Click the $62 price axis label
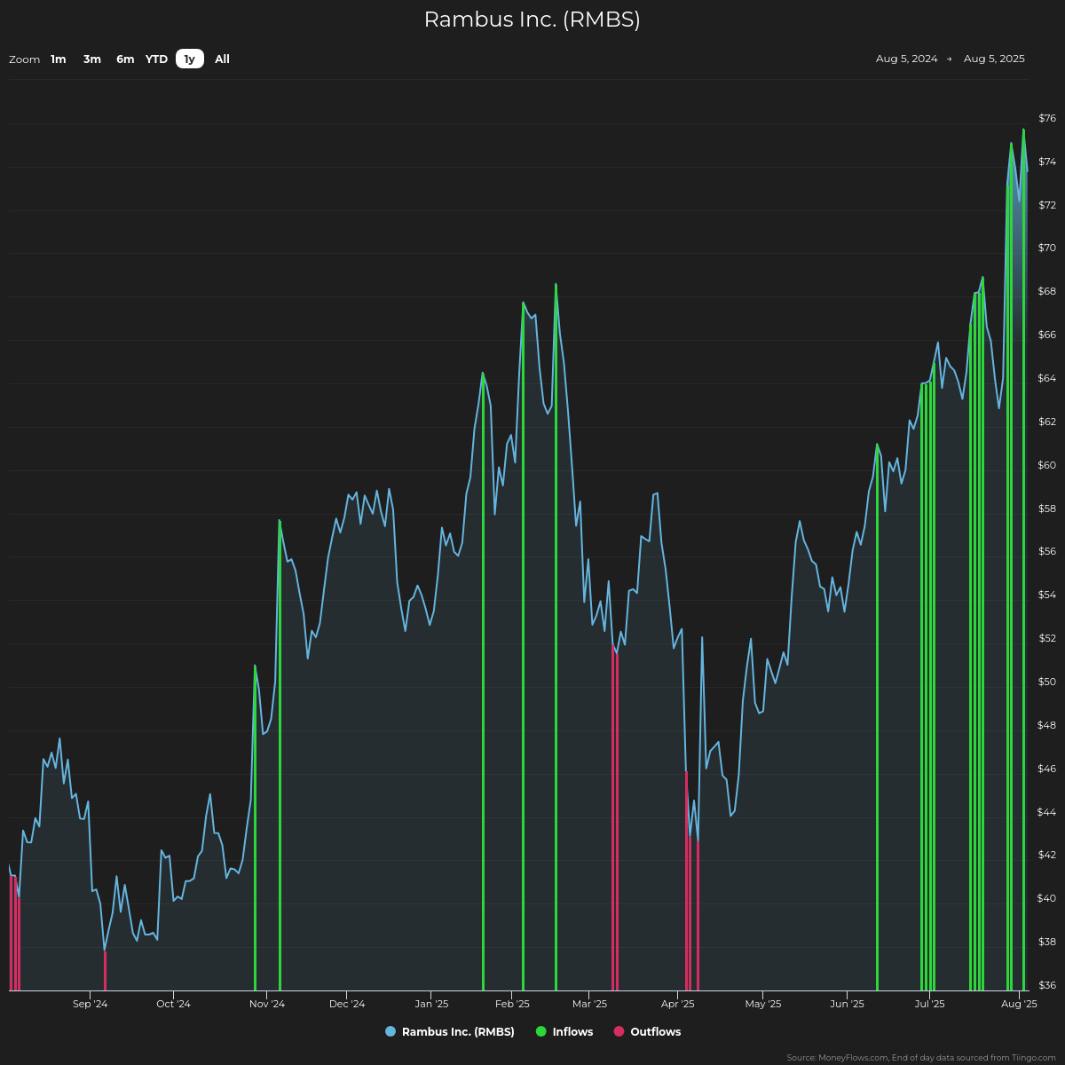Image resolution: width=1065 pixels, height=1065 pixels. (x=1047, y=422)
